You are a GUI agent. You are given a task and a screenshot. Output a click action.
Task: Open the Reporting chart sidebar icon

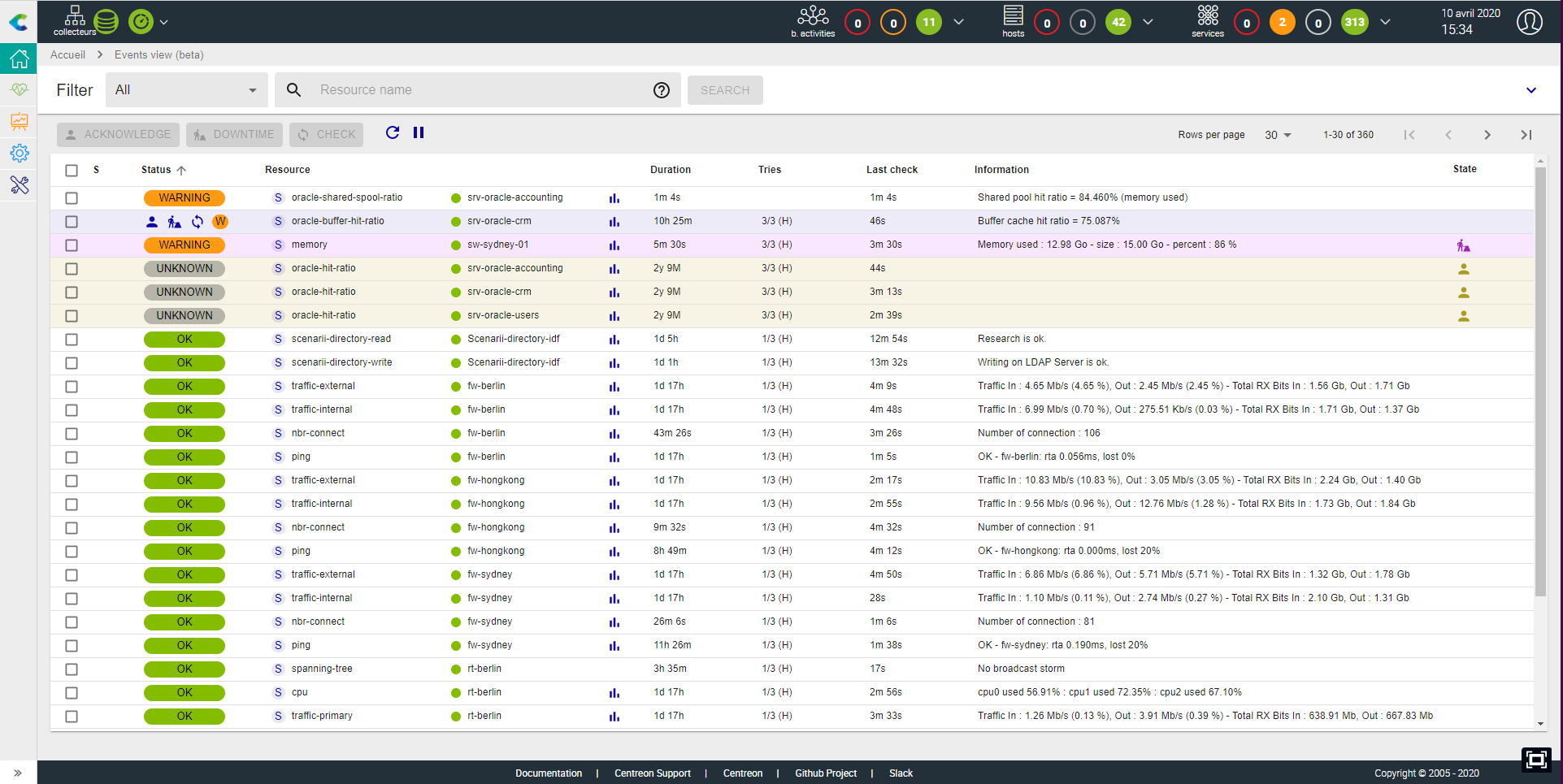(x=19, y=121)
